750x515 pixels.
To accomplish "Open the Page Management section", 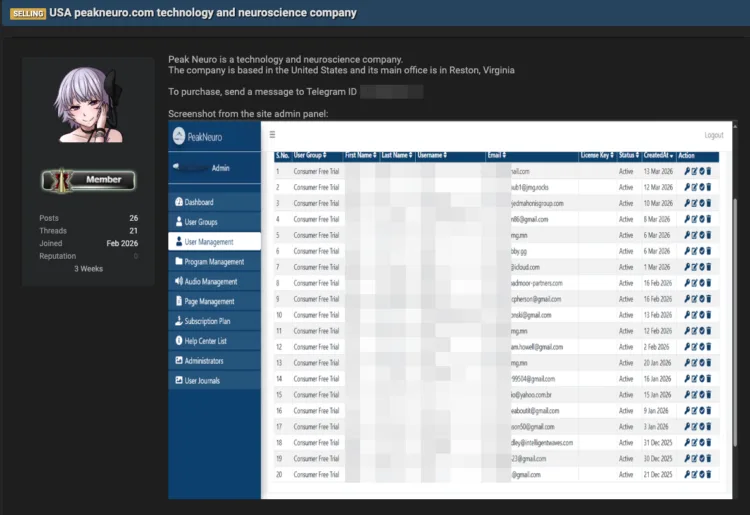I will pyautogui.click(x=215, y=301).
